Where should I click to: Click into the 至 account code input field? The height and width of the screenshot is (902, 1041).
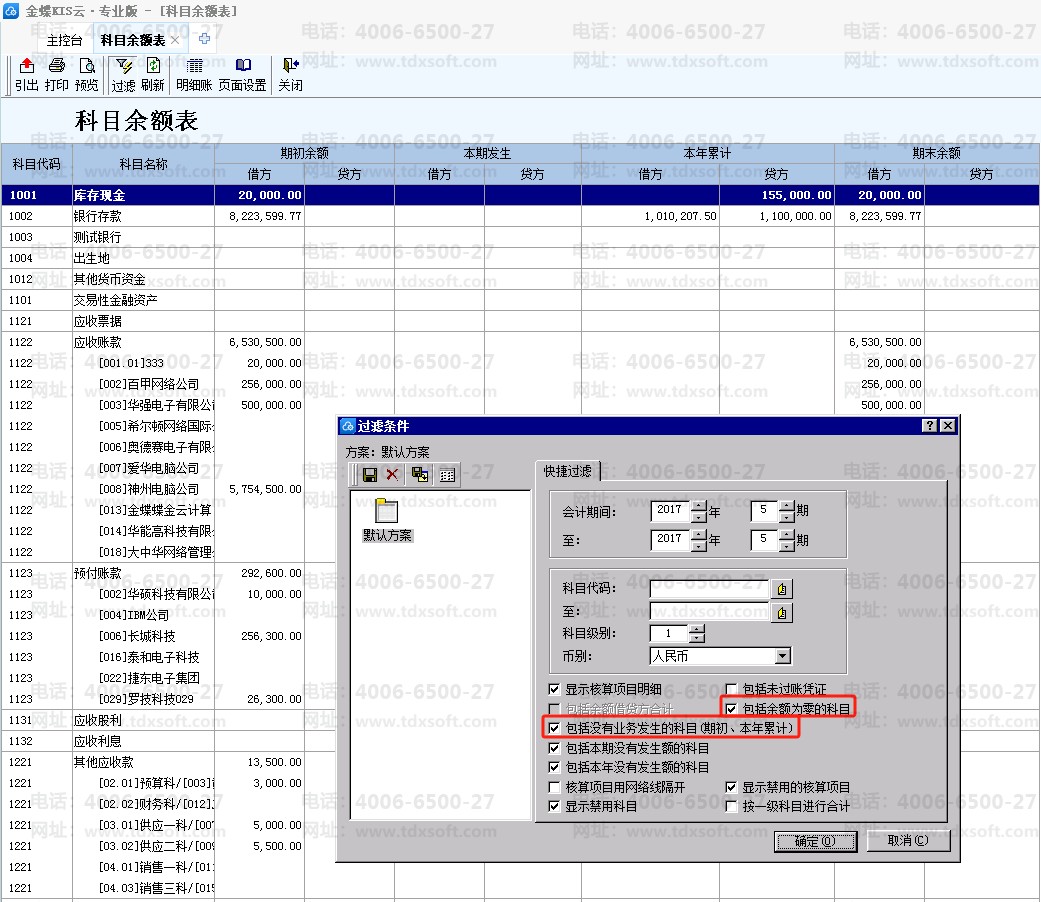point(710,613)
